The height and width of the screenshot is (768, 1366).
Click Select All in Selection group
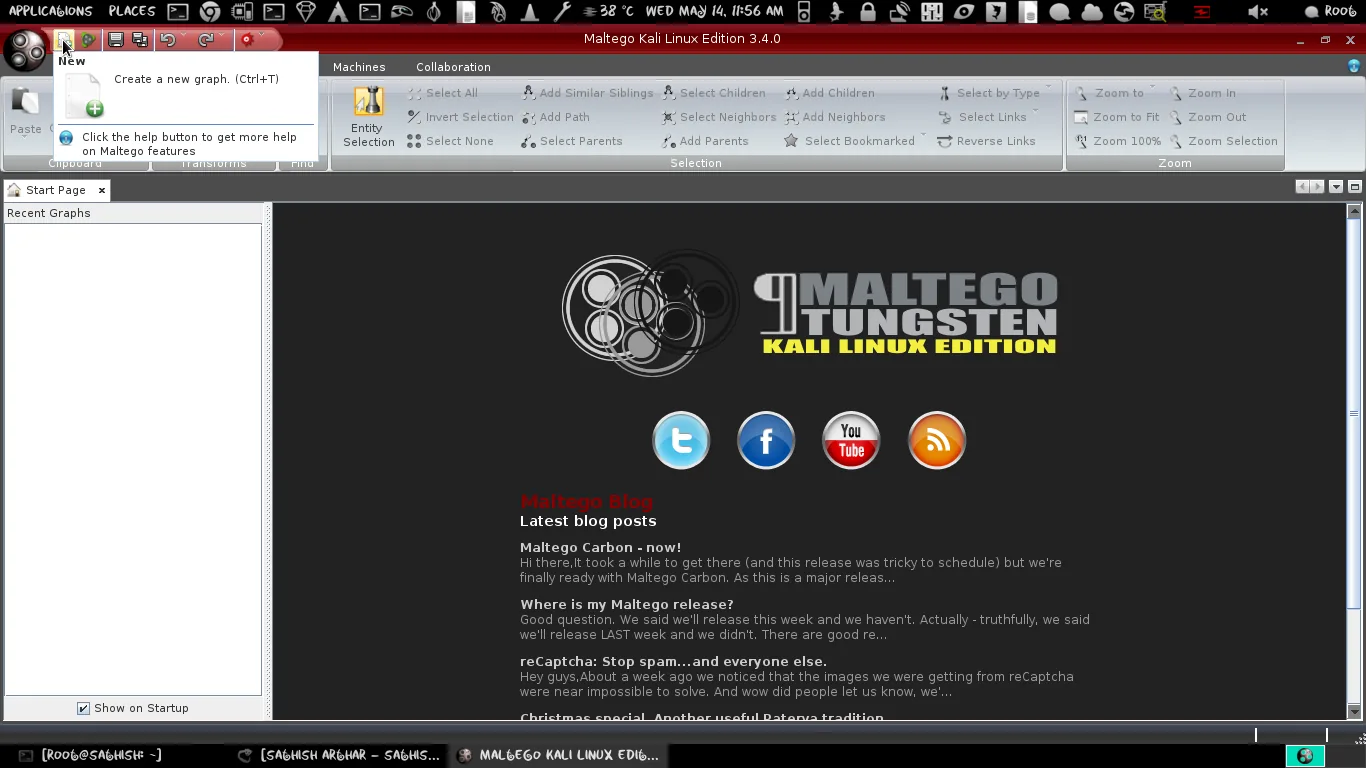tap(443, 93)
